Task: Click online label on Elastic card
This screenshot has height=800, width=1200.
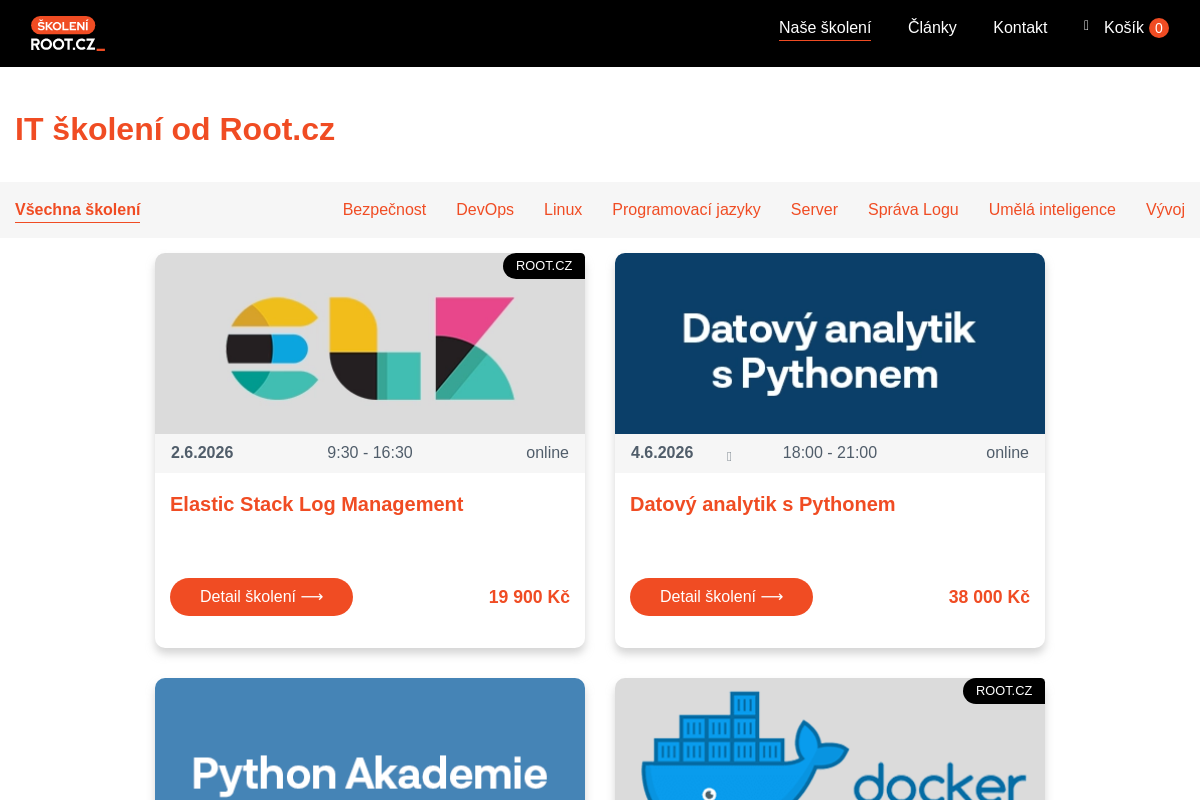Action: coord(547,453)
